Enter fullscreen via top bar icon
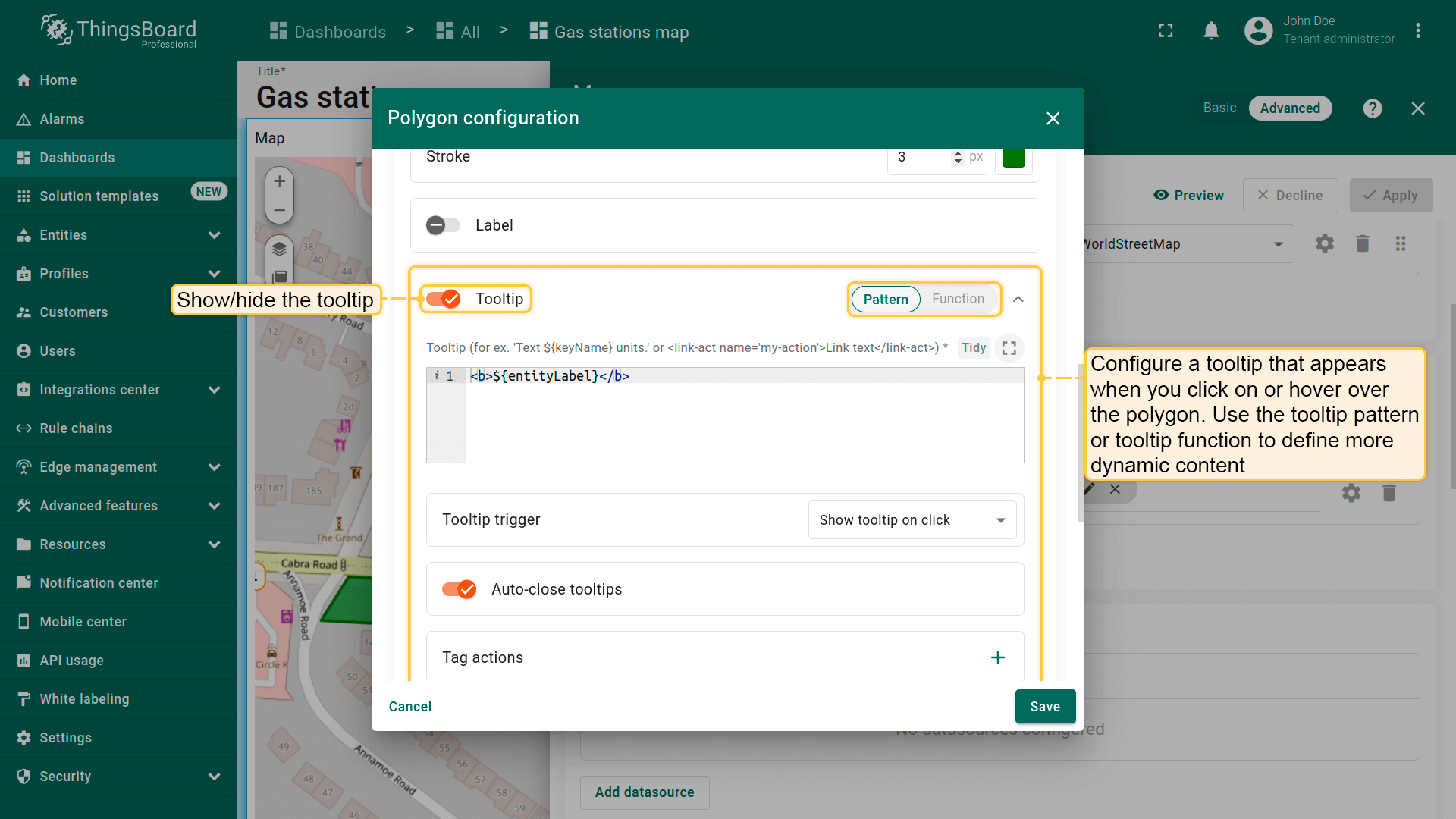This screenshot has height=819, width=1456. [1166, 31]
